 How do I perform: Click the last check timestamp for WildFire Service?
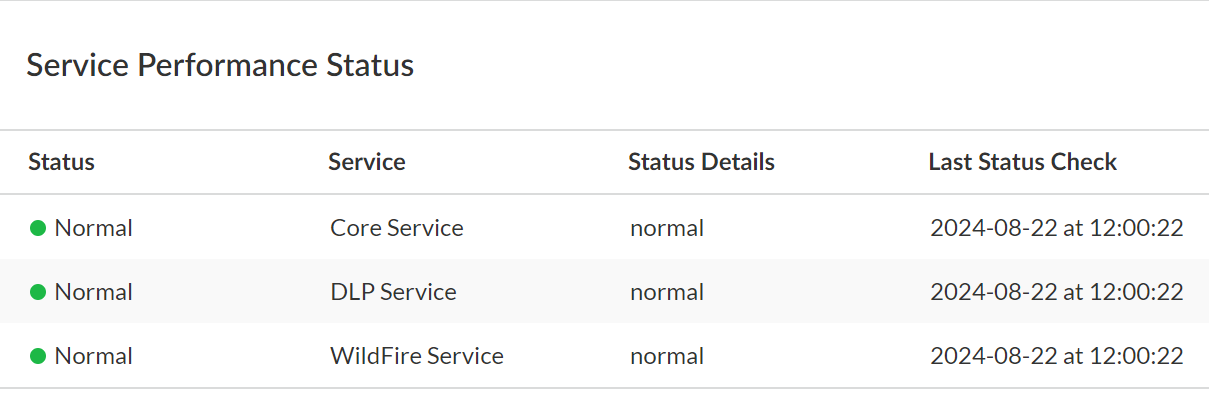coord(1056,356)
